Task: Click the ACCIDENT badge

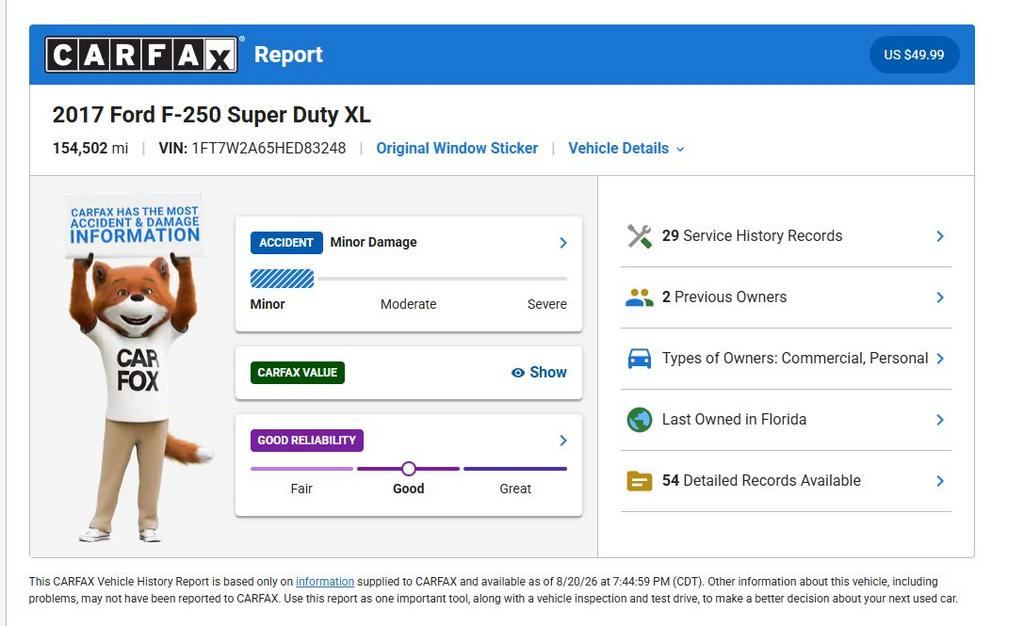Action: pyautogui.click(x=286, y=243)
